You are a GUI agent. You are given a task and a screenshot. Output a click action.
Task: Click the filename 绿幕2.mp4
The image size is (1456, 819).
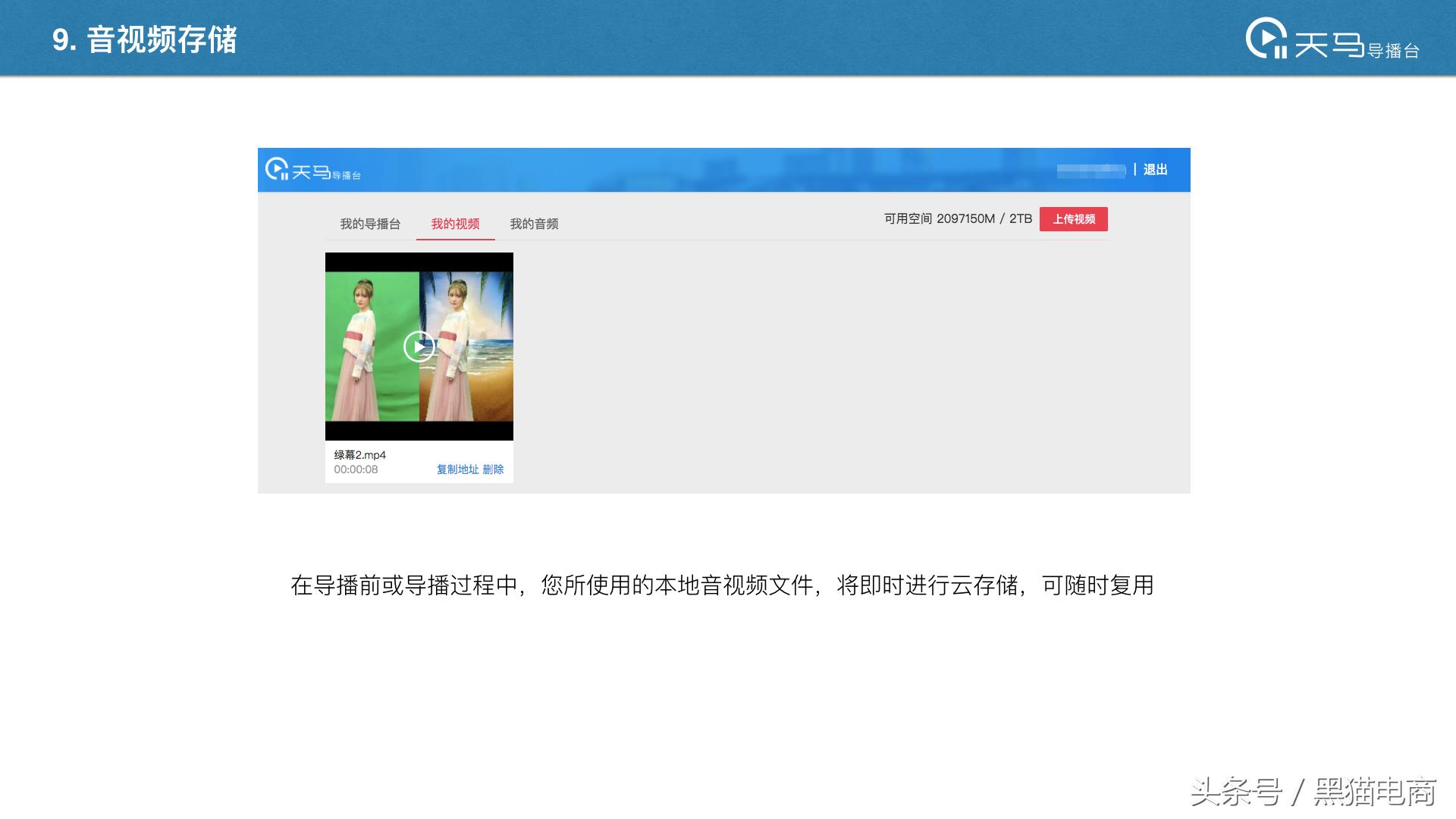pos(360,454)
